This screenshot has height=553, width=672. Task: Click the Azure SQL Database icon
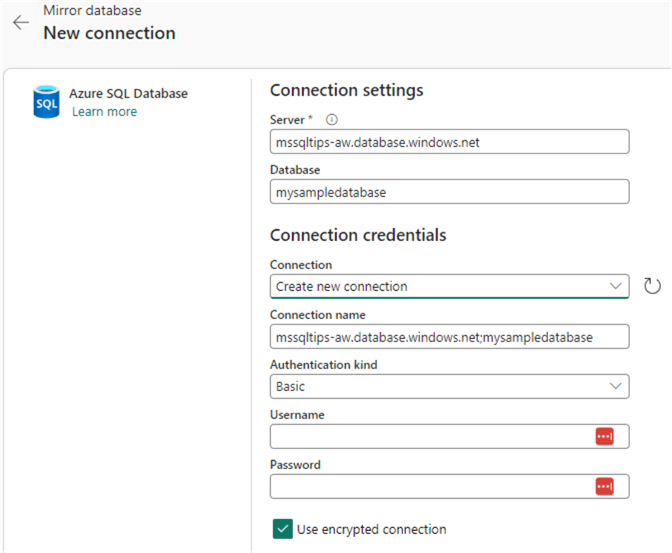[x=46, y=103]
